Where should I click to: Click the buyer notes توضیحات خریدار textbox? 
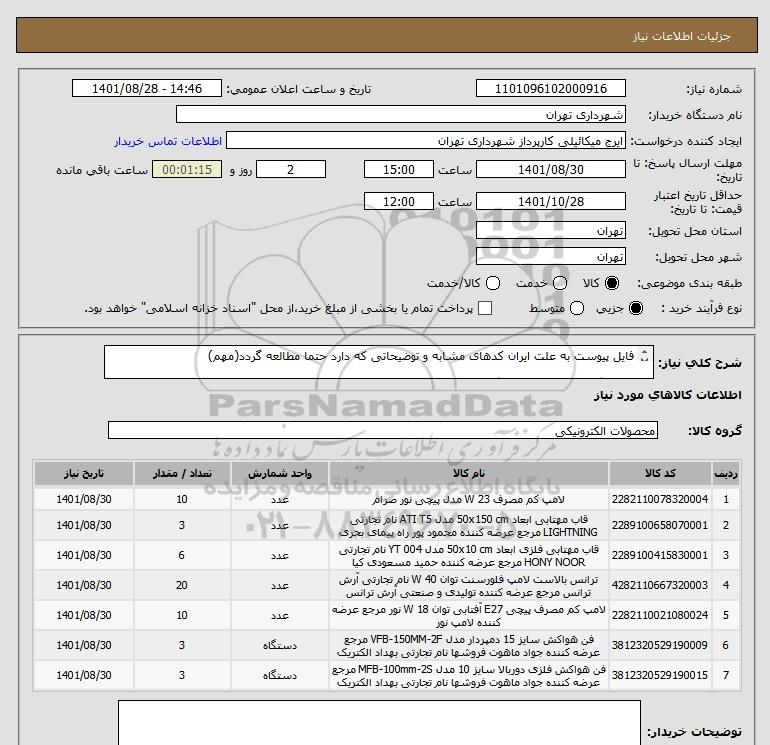379,723
